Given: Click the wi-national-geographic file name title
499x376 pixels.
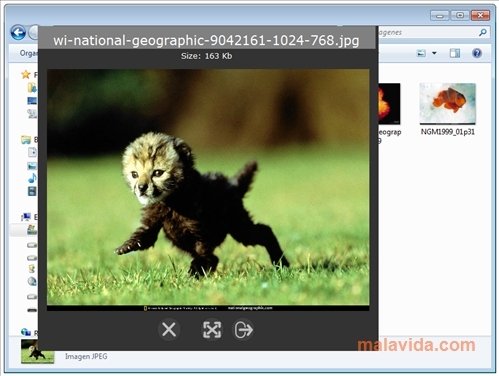Looking at the screenshot, I should [x=206, y=40].
